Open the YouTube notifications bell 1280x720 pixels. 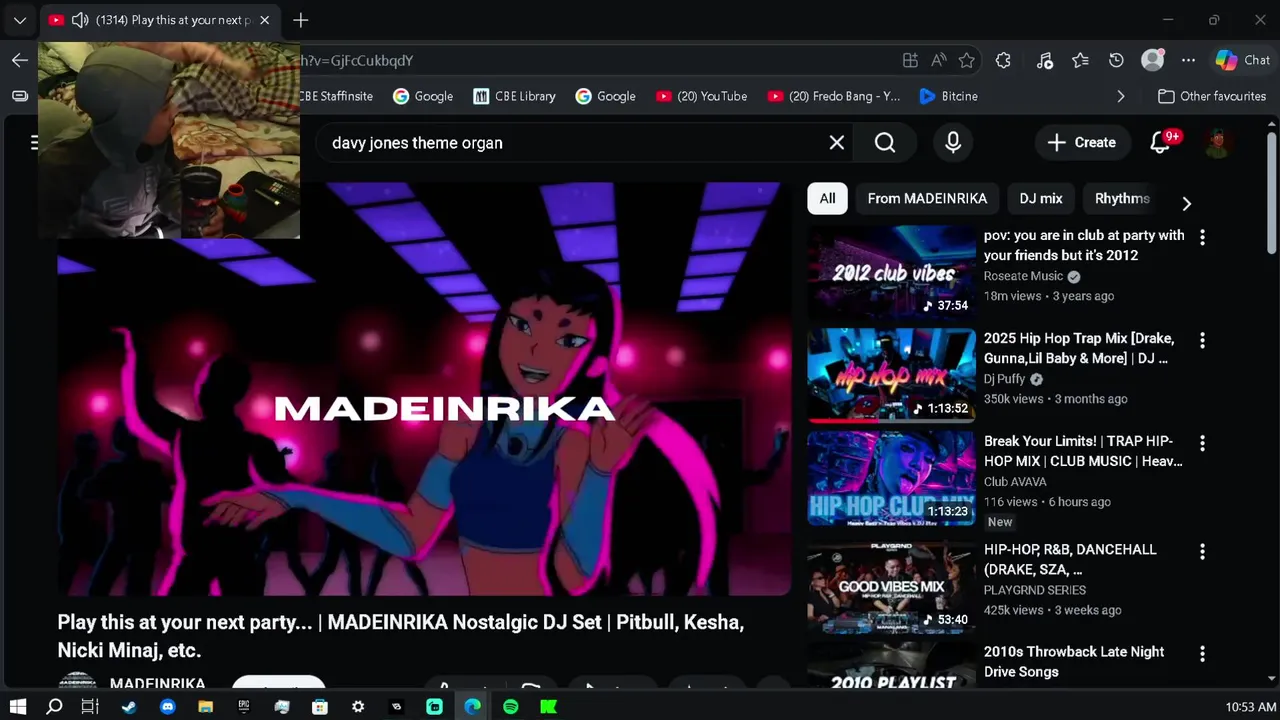click(1161, 143)
